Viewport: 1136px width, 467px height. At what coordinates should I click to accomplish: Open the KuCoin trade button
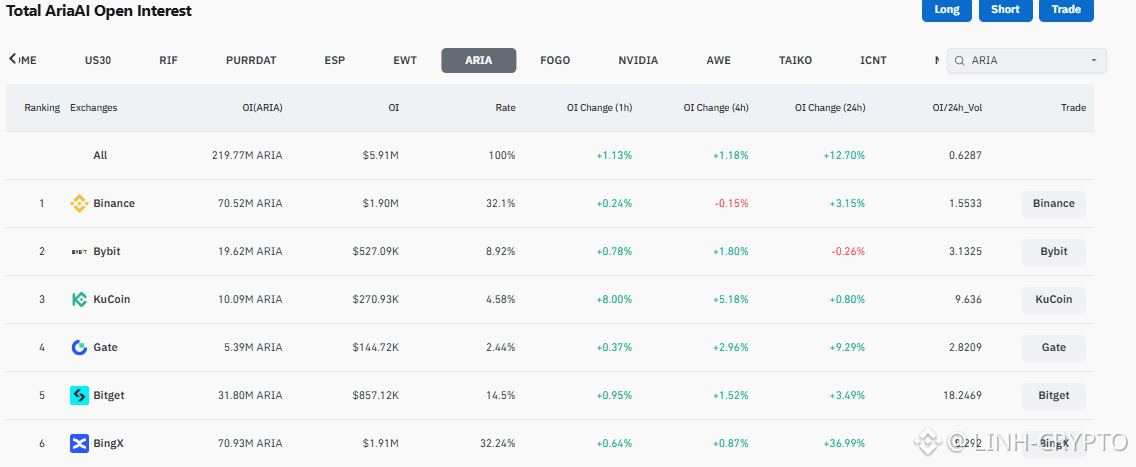[1053, 299]
